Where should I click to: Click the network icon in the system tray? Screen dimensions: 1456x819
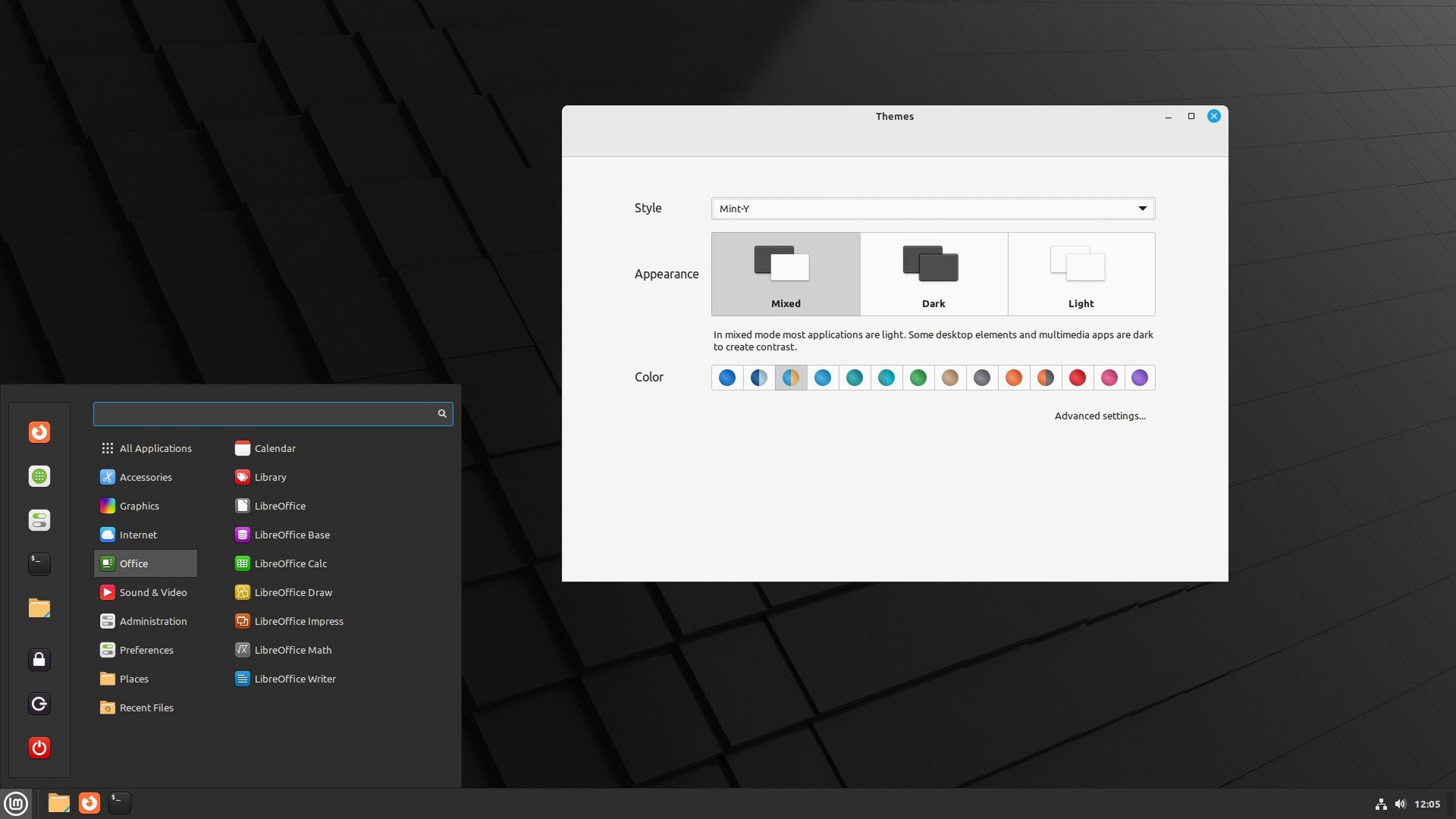click(1380, 803)
